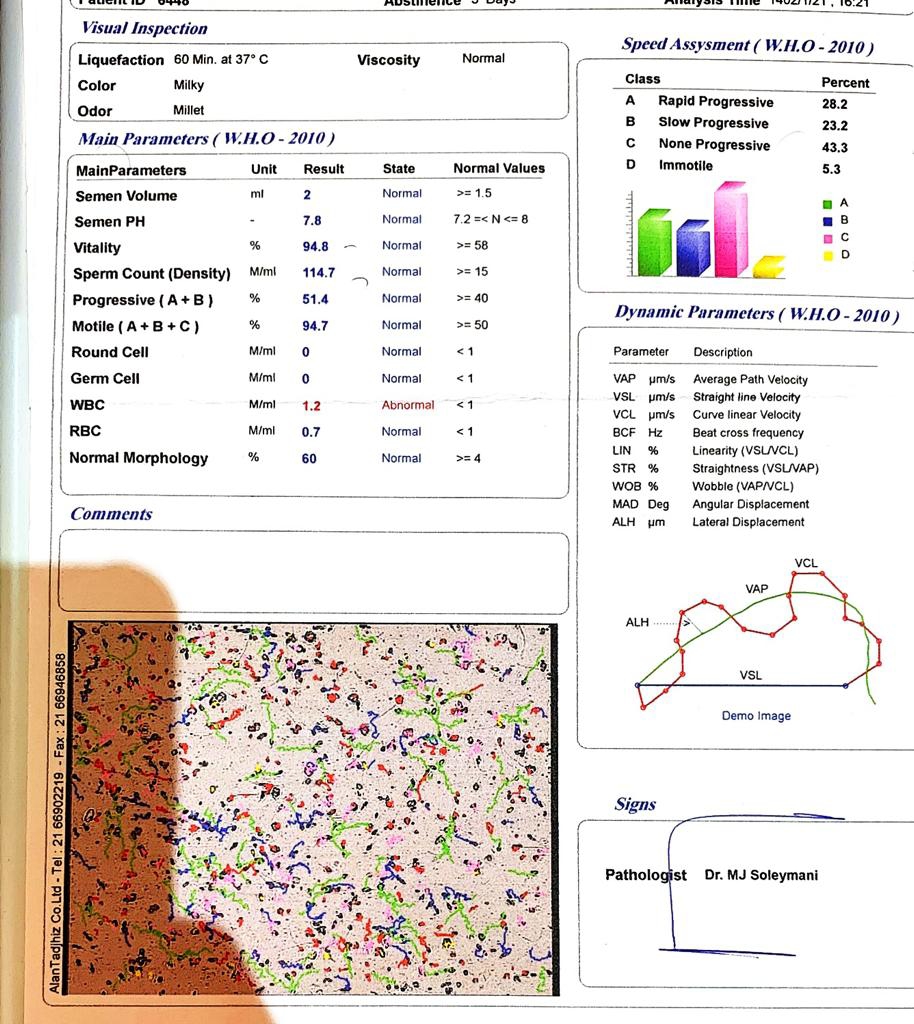
Task: Click the RBC result 0.7
Action: pyautogui.click(x=311, y=432)
